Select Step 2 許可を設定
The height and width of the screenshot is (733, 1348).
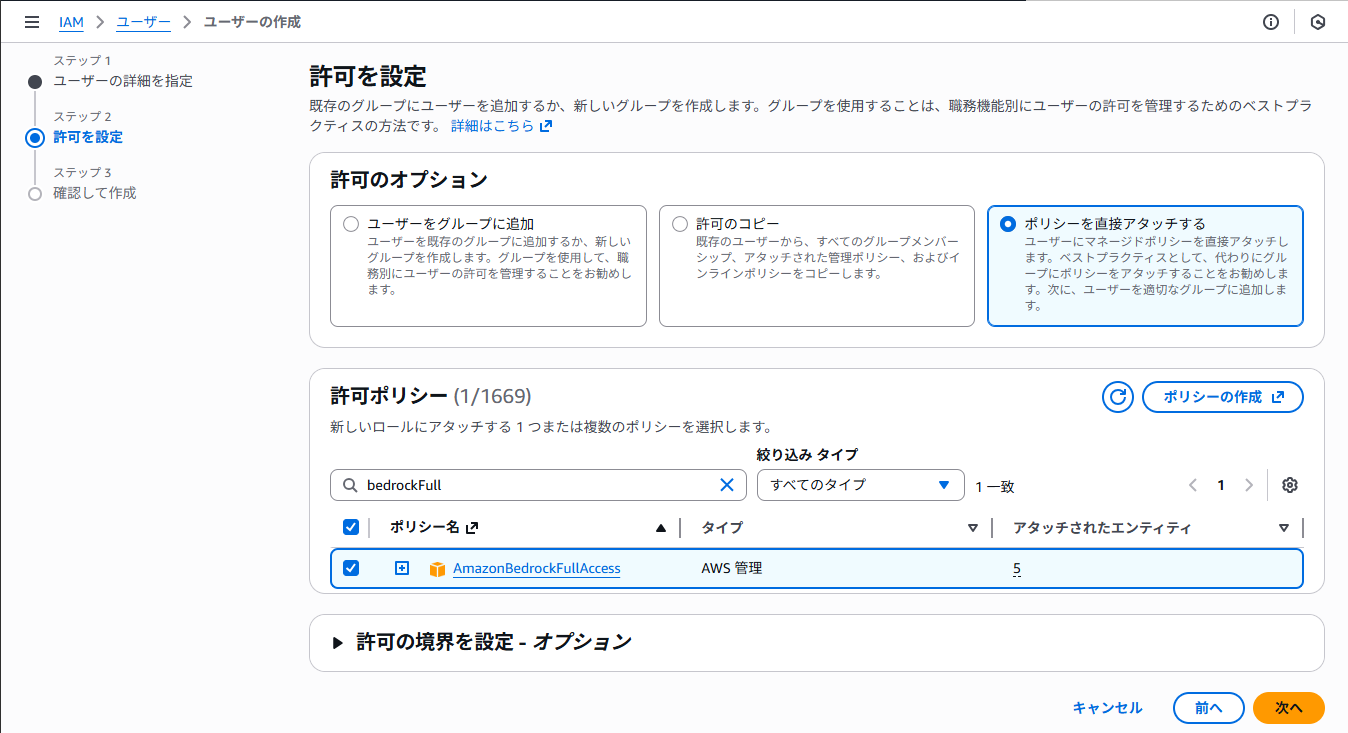[x=88, y=137]
